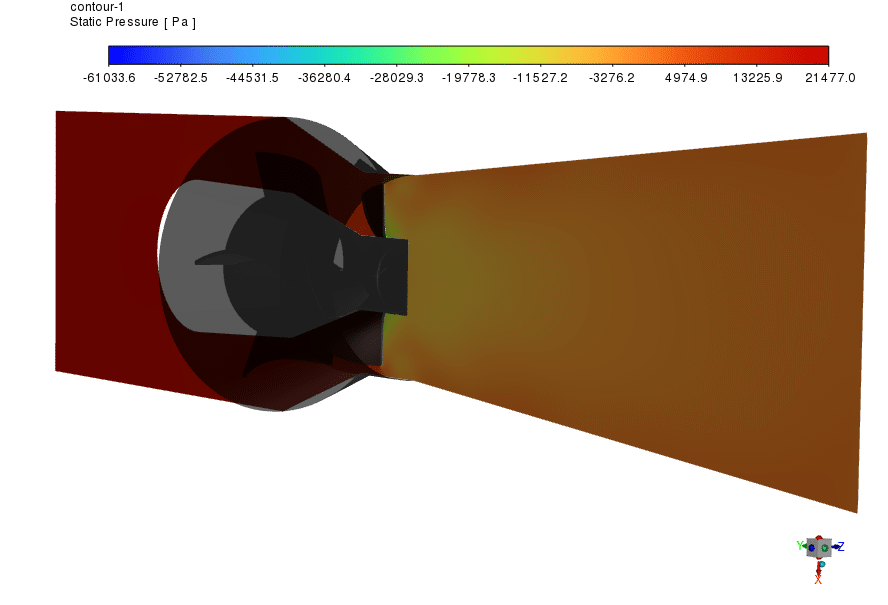Image resolution: width=888 pixels, height=605 pixels.
Task: Select the red end of the pressure colorbar
Action: point(820,55)
